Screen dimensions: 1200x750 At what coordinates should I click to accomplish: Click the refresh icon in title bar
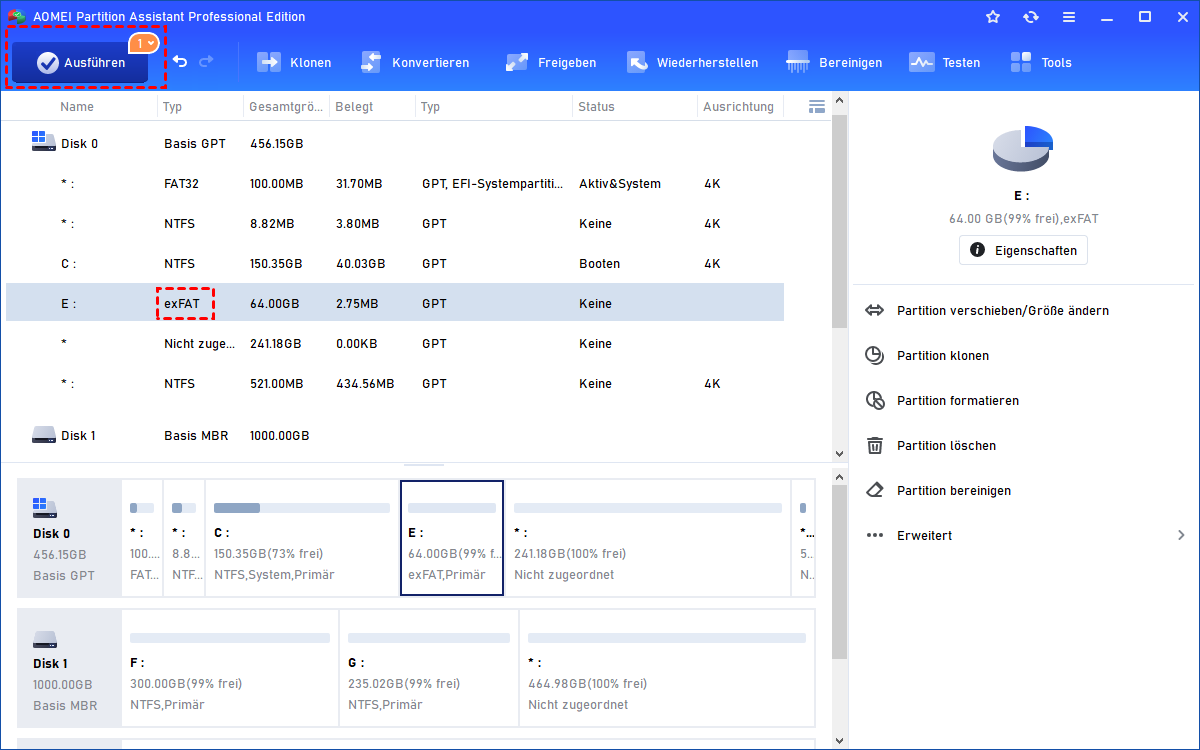[x=1031, y=17]
